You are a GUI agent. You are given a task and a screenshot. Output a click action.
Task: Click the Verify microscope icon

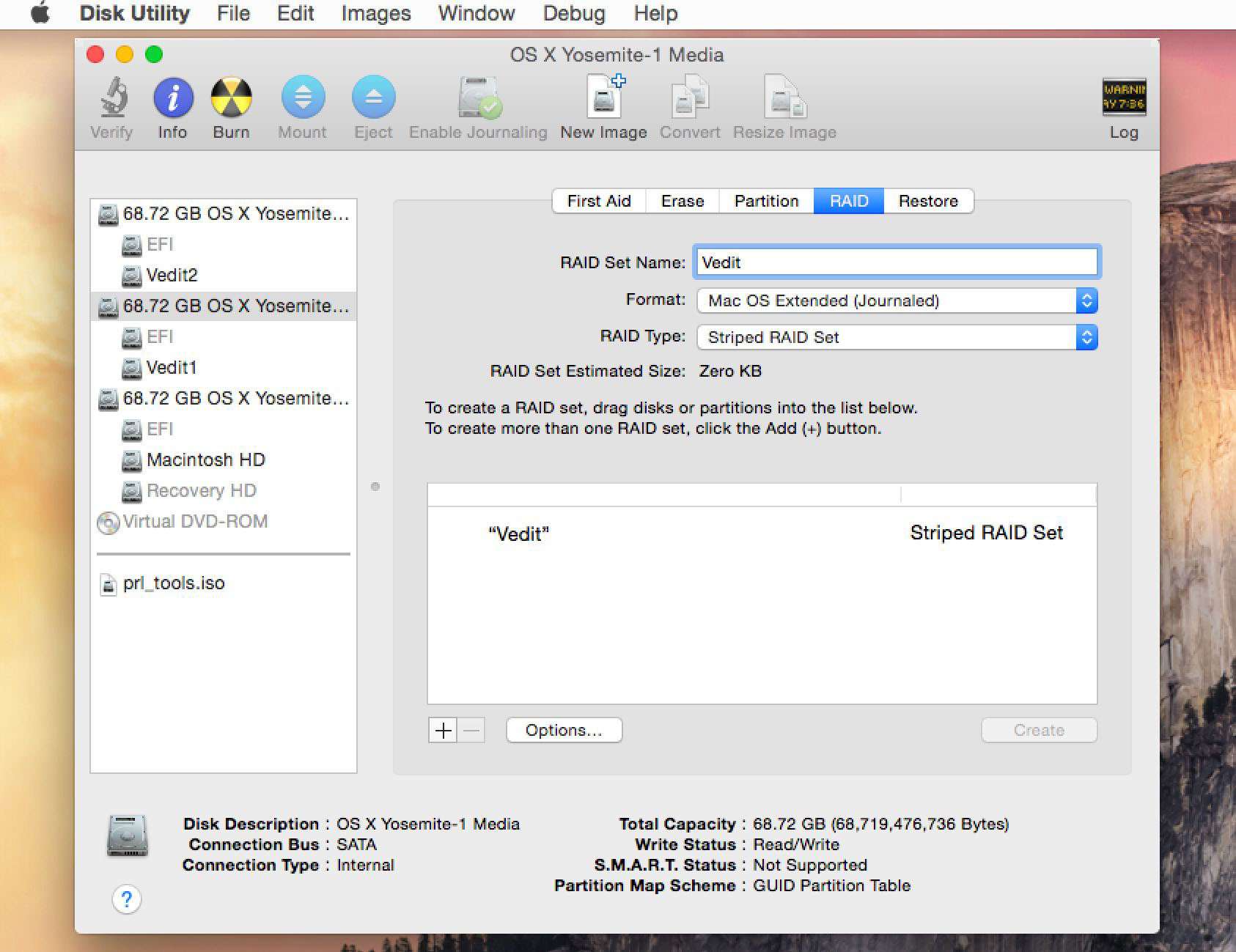pos(112,97)
